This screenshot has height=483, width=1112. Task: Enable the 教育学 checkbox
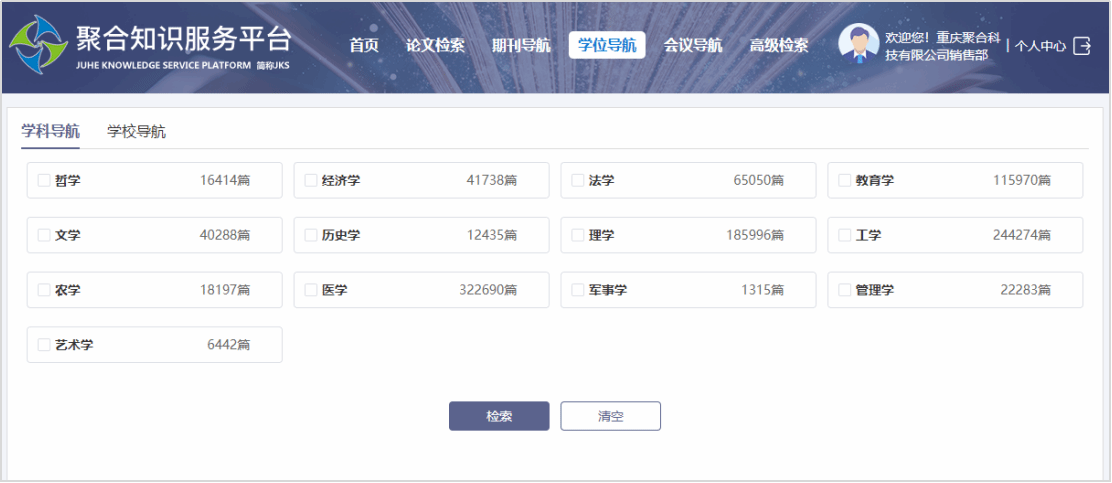845,181
